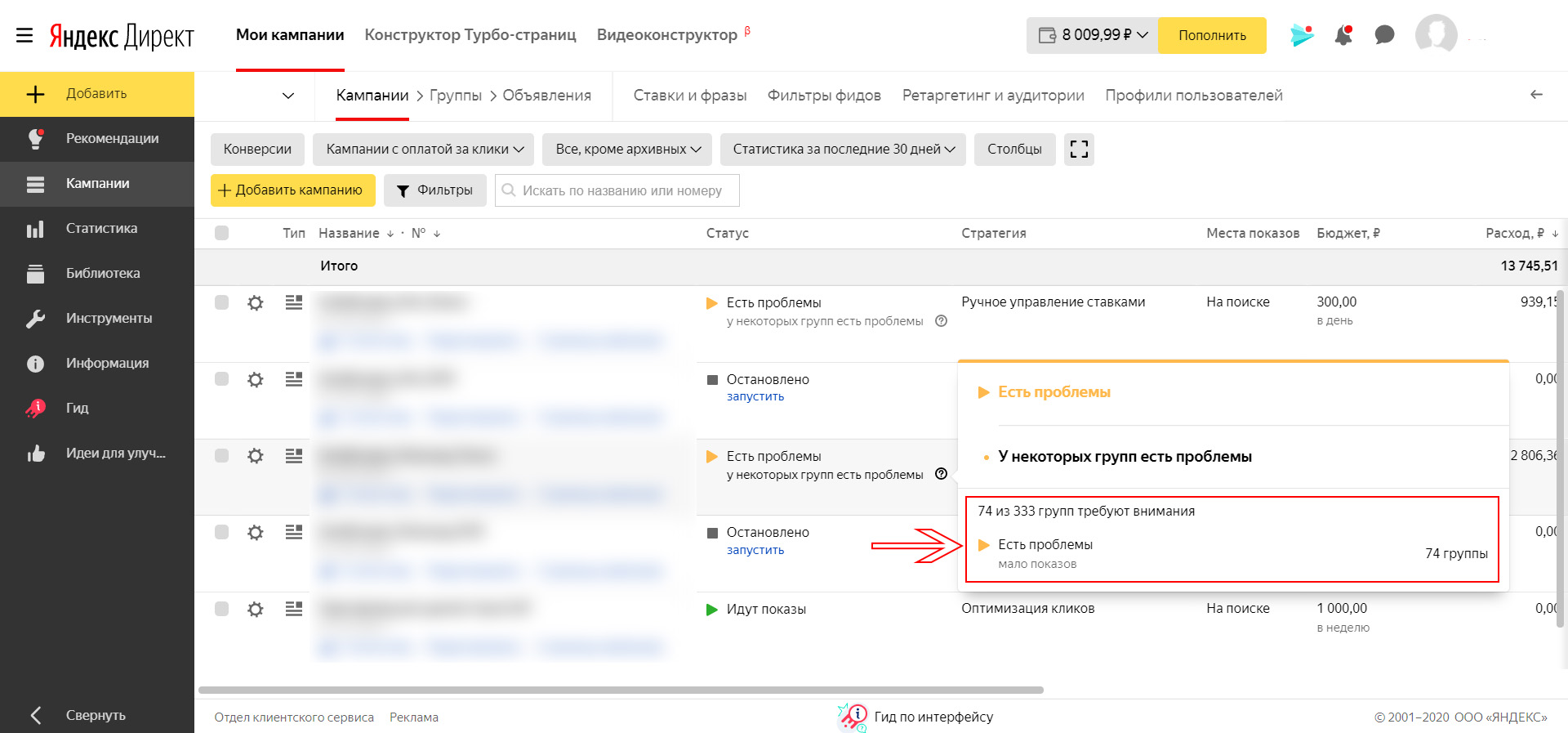Open gear for second Остановлено campaign
This screenshot has height=733, width=1568.
[256, 533]
